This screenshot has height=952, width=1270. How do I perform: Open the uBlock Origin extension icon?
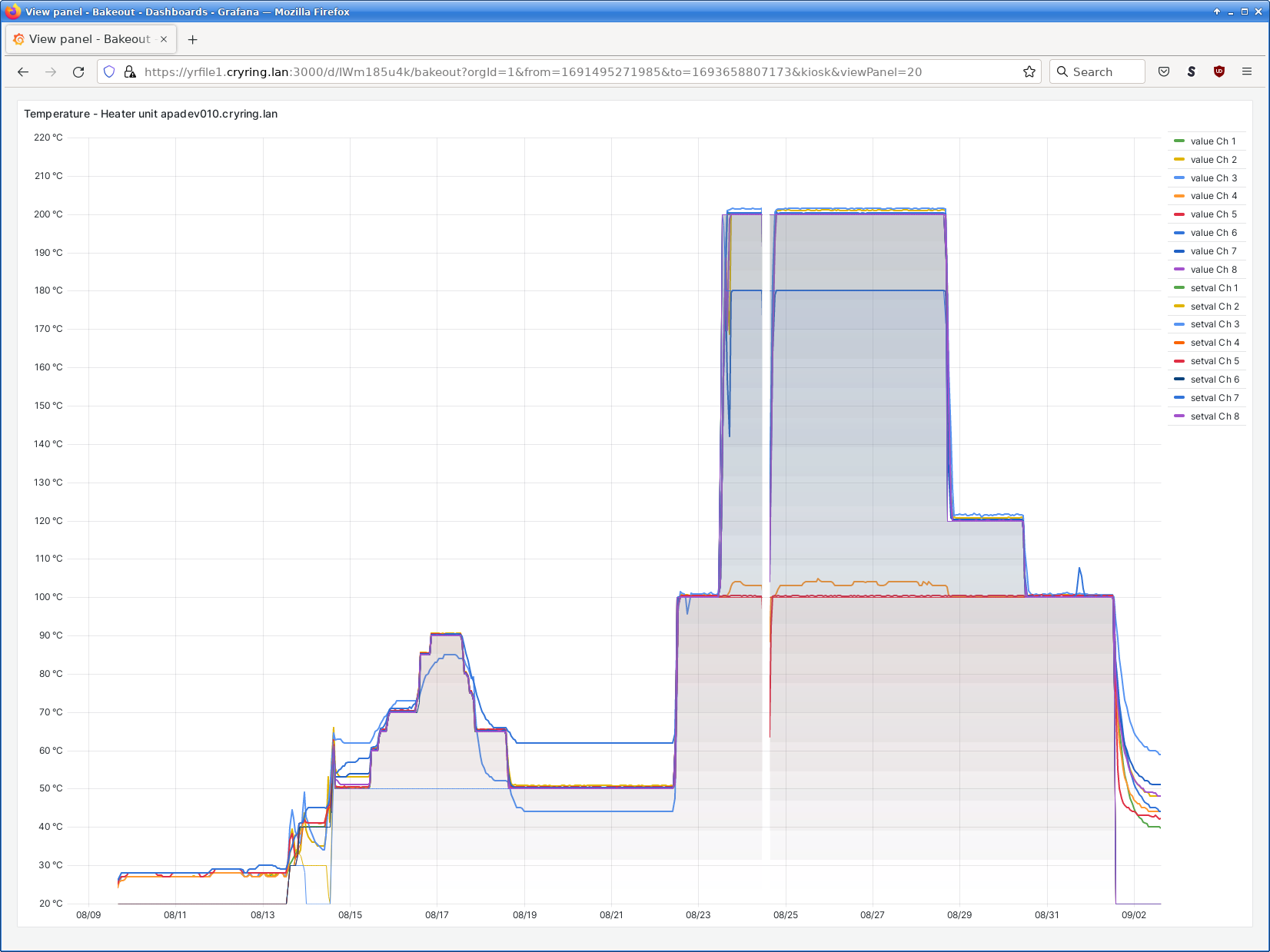click(1219, 71)
